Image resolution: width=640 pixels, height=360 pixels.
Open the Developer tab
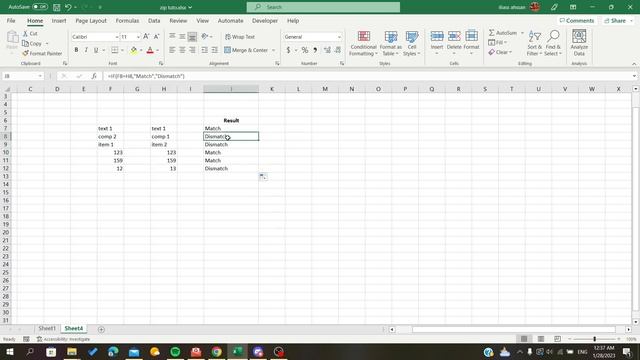tap(265, 20)
